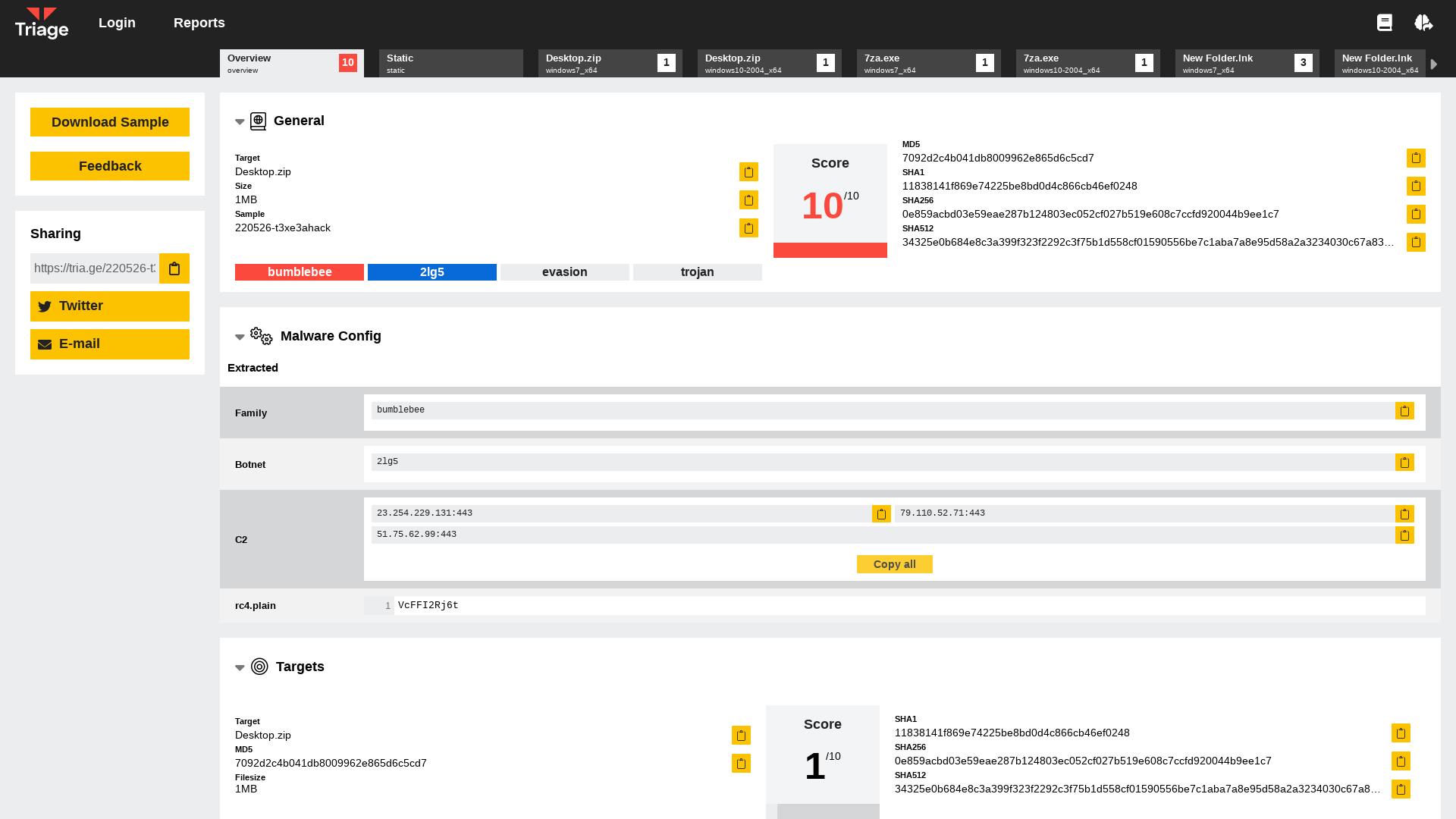This screenshot has height=819, width=1456.
Task: Copy the SHA256 hash in General
Action: point(1416,214)
